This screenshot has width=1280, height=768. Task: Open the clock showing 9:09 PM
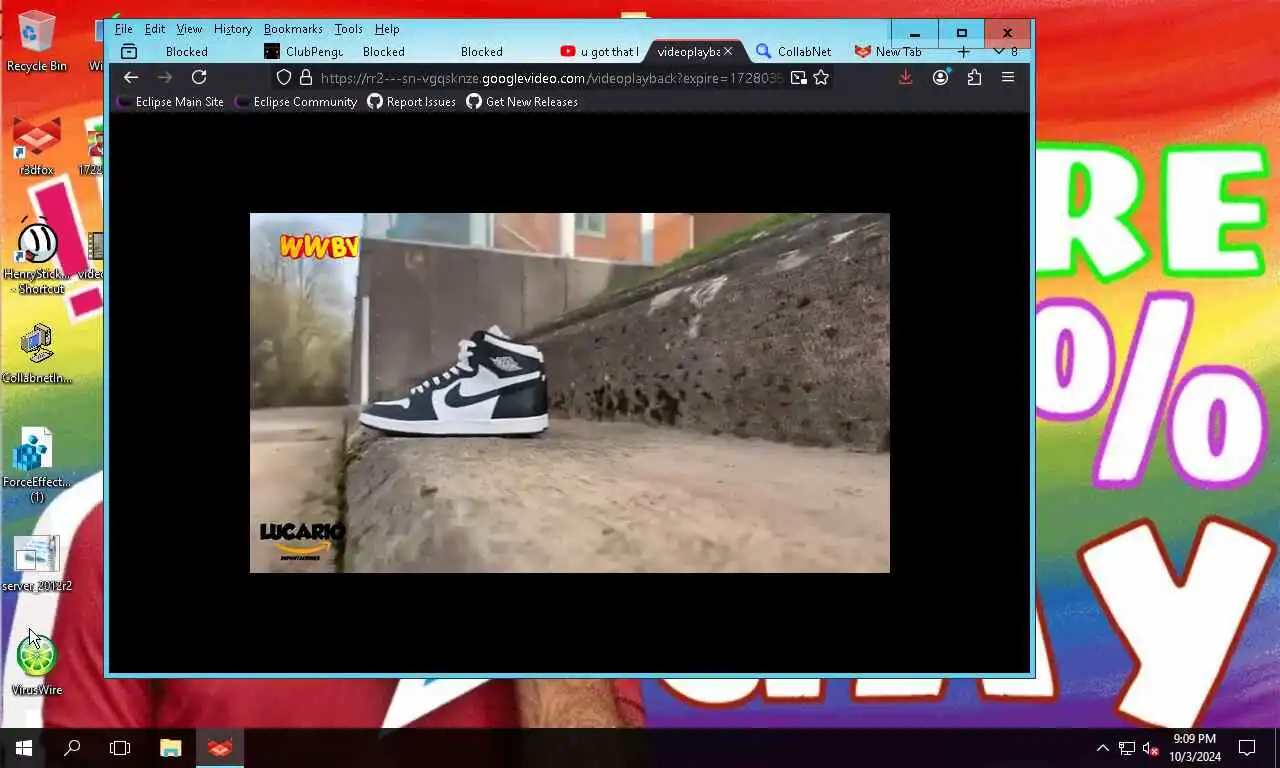[1195, 747]
